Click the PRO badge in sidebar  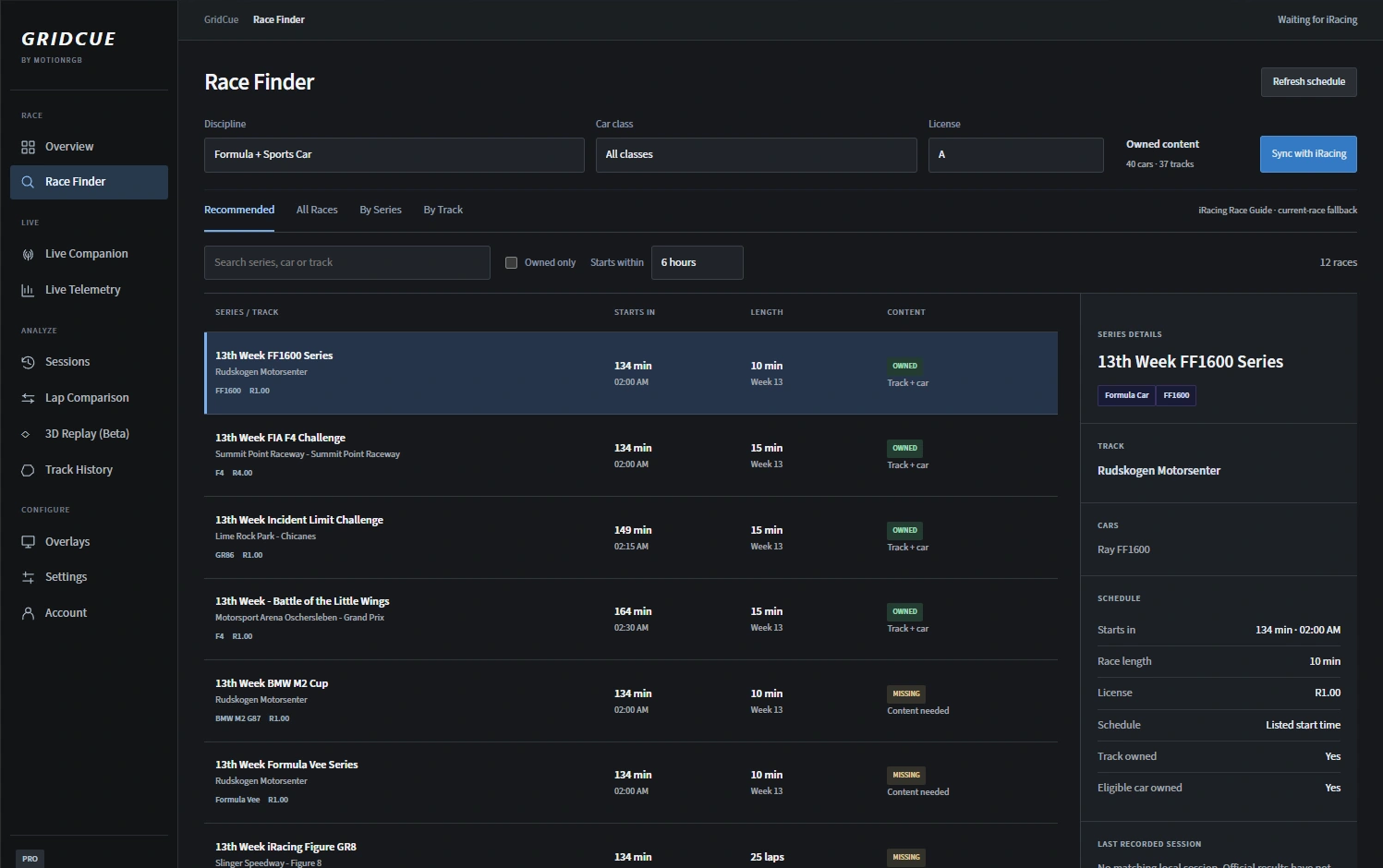pos(30,859)
